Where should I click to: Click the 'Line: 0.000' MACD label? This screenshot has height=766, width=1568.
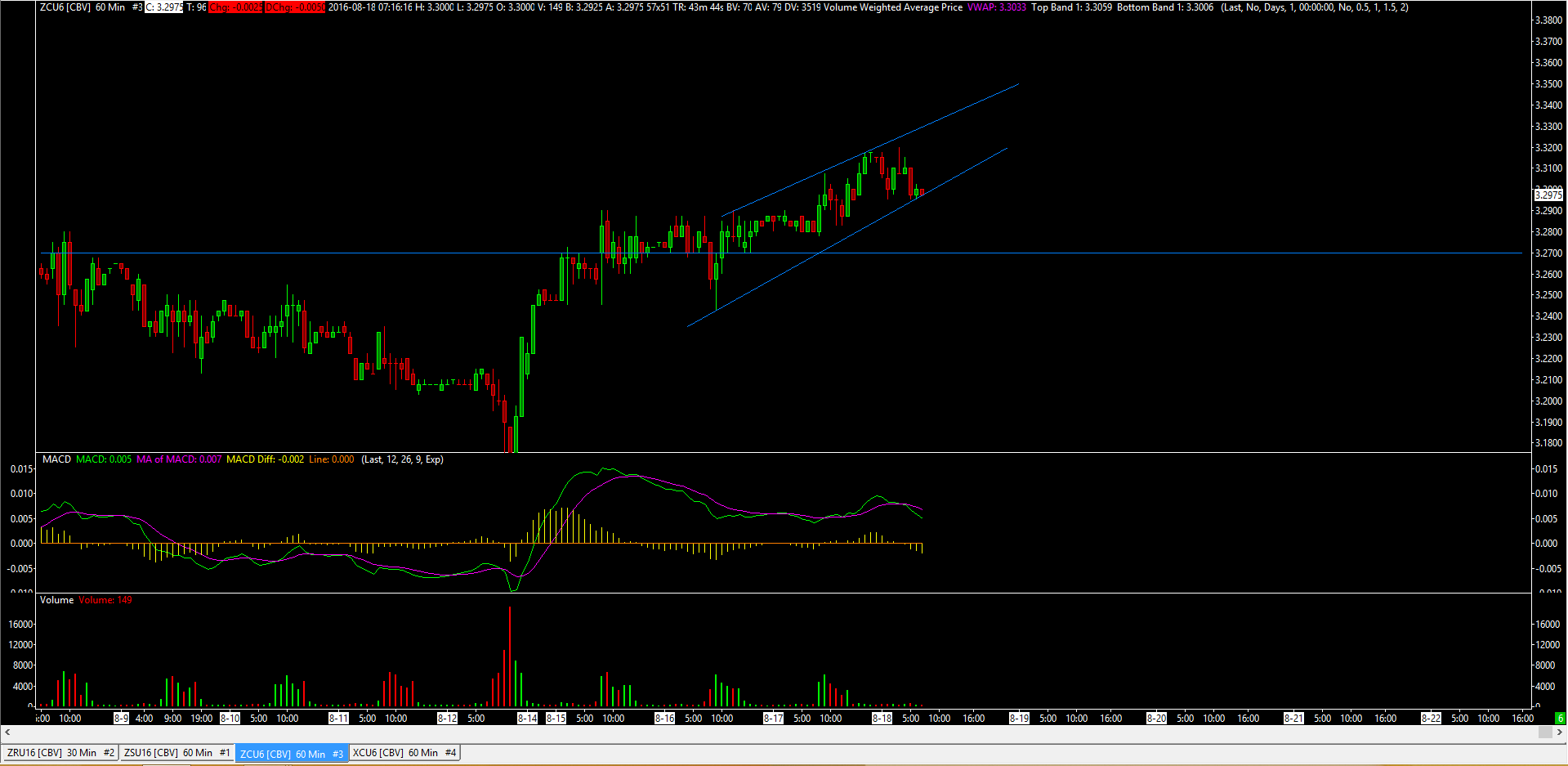click(x=332, y=459)
